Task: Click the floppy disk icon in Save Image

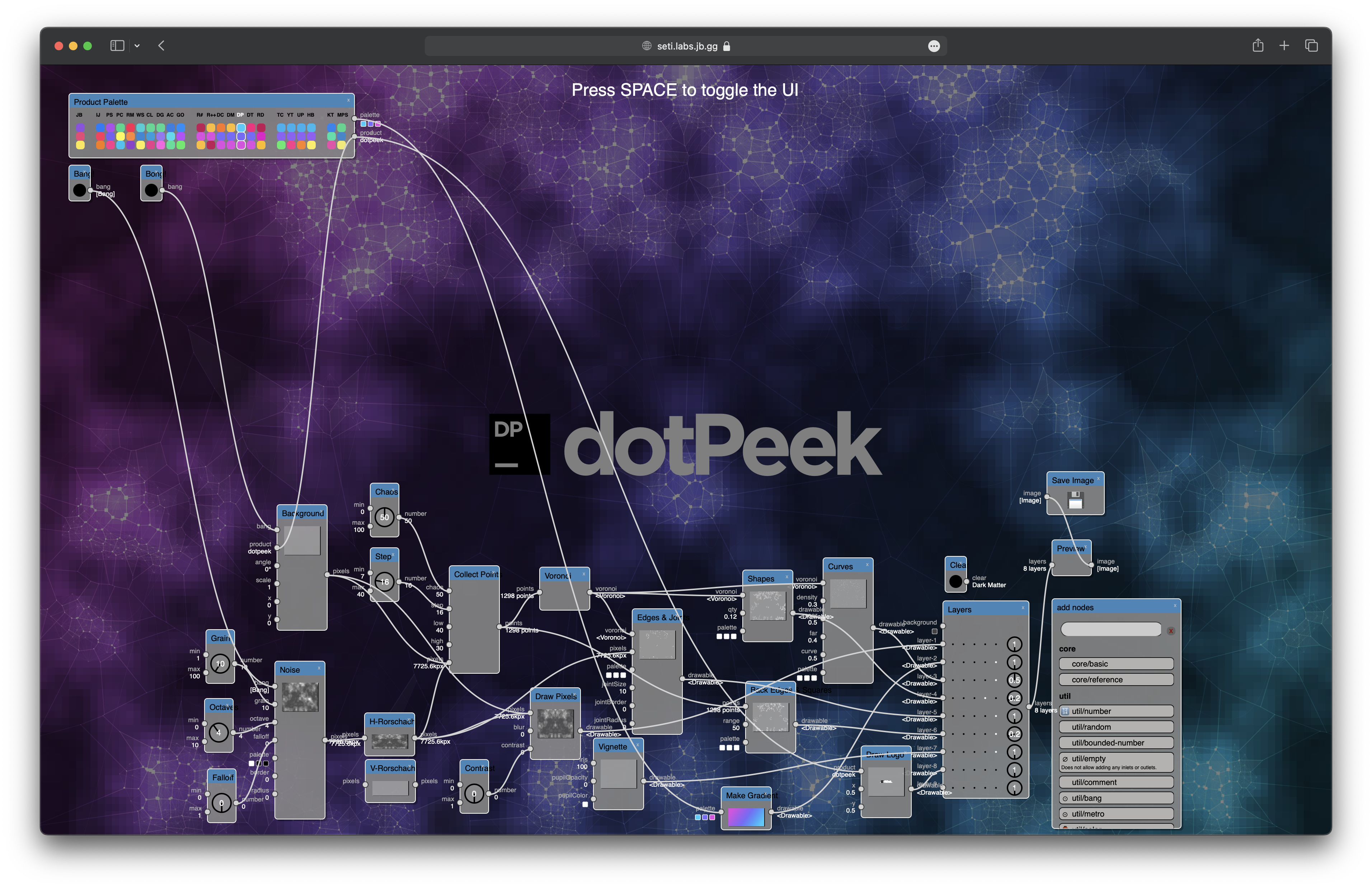Action: [x=1075, y=499]
